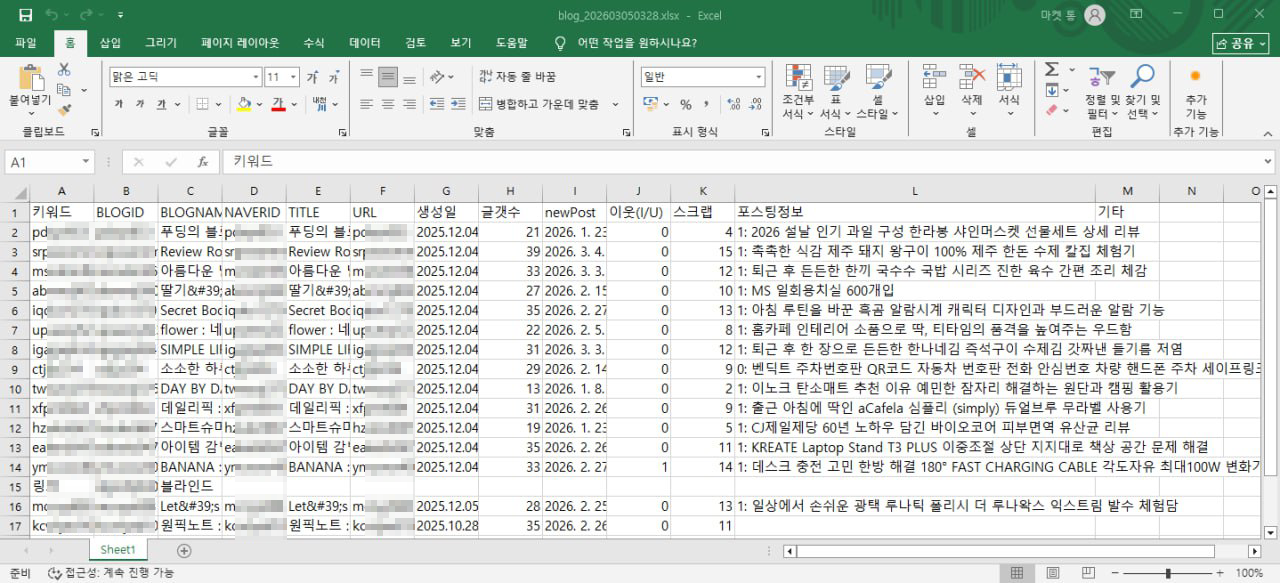Screen dimensions: 1280x583
Task: Click the insert function fx icon
Action: [x=202, y=161]
